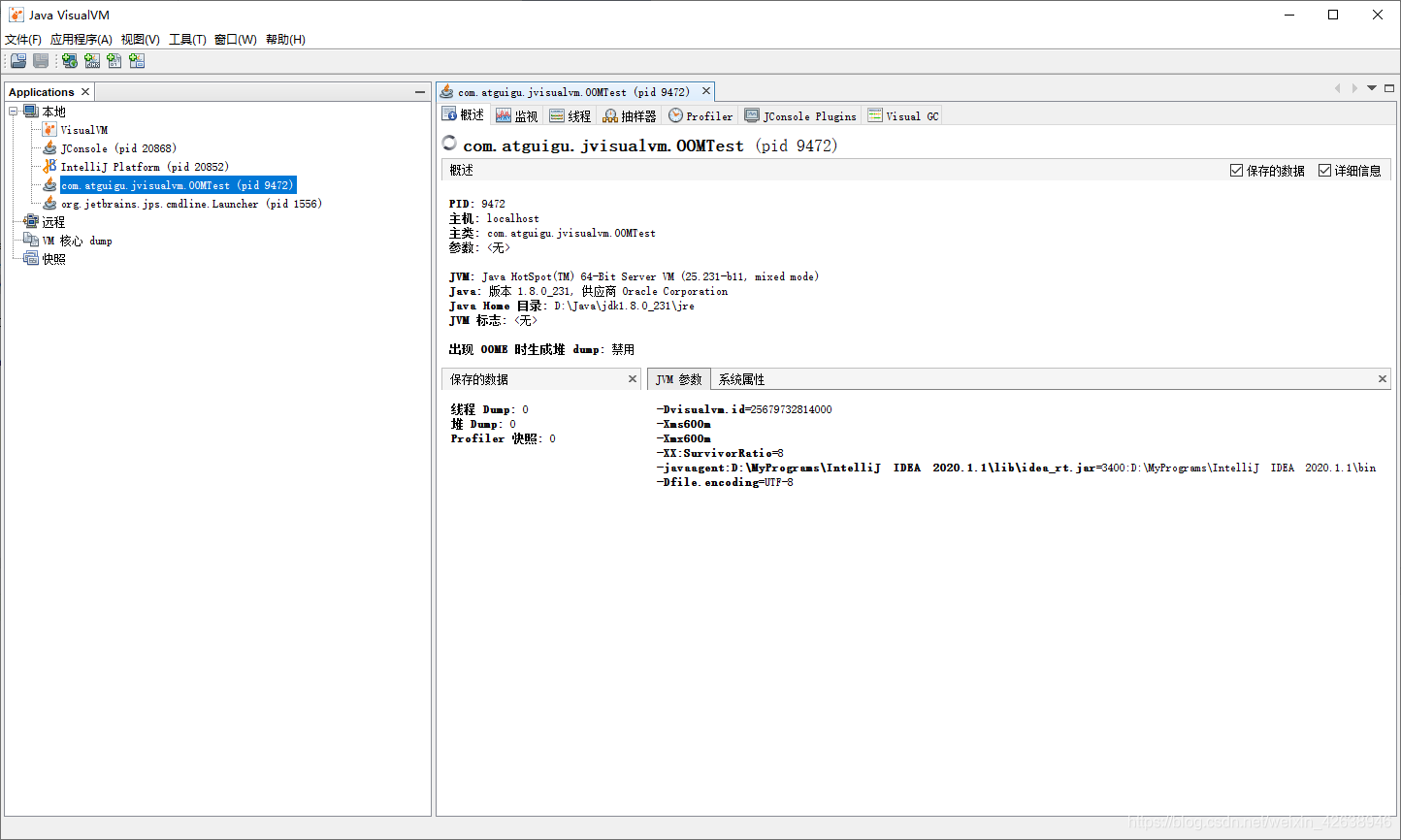
Task: Click the Load (open folder) toolbar icon
Action: [x=18, y=60]
